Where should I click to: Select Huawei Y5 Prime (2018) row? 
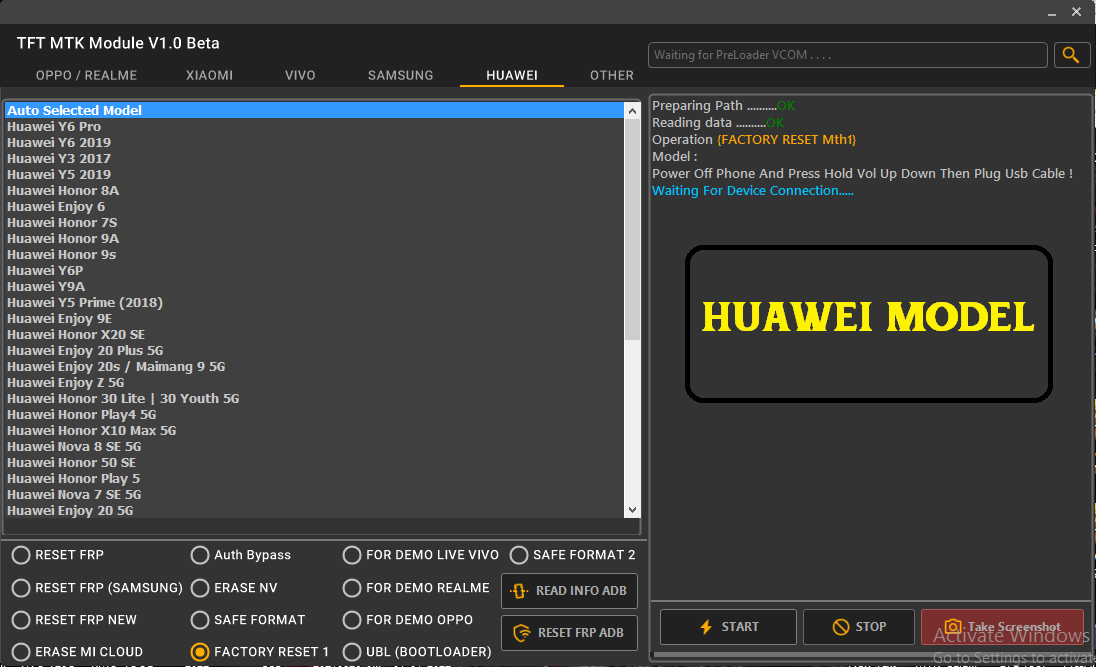click(x=314, y=303)
